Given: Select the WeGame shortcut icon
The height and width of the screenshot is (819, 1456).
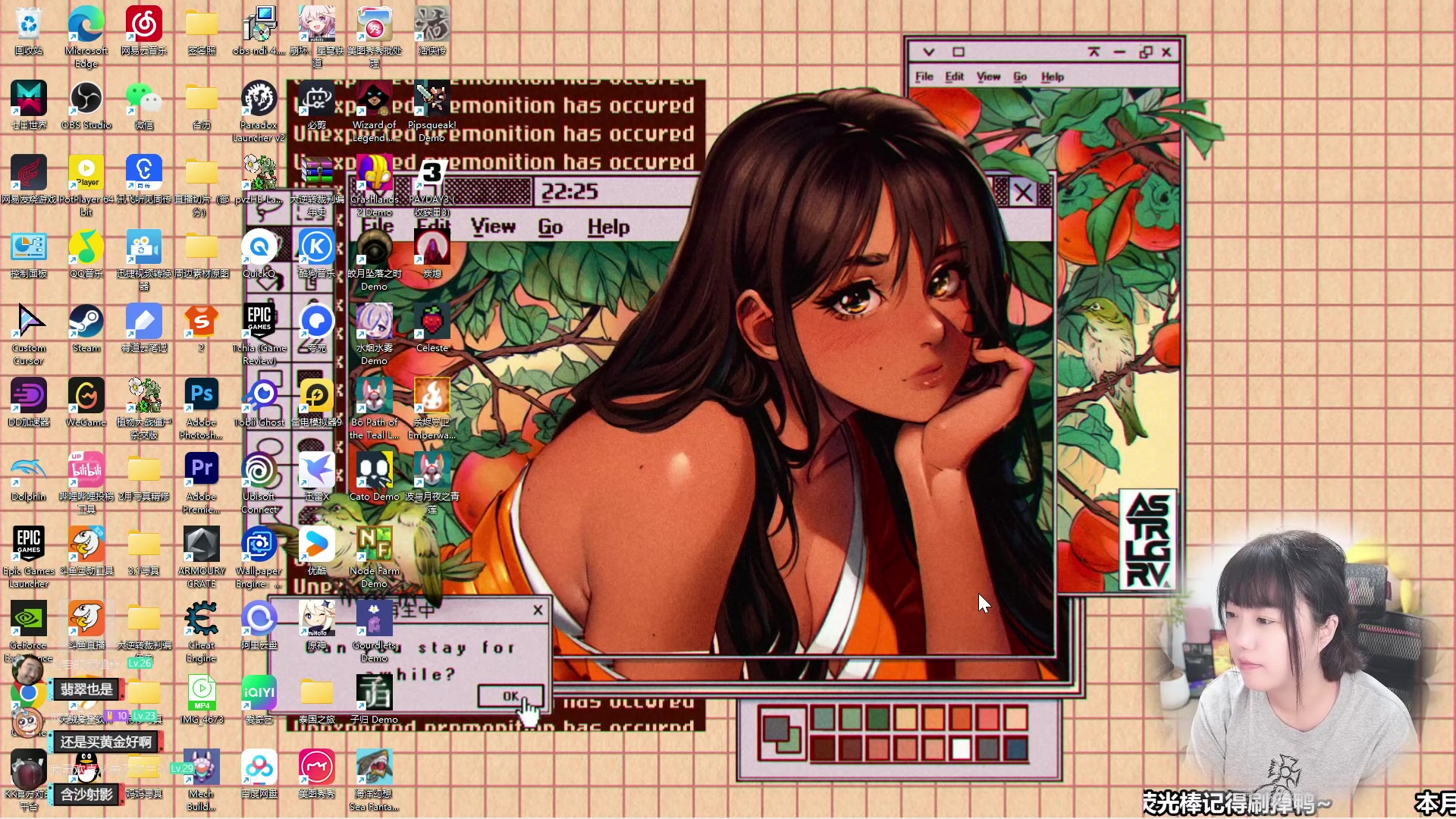Looking at the screenshot, I should point(86,396).
